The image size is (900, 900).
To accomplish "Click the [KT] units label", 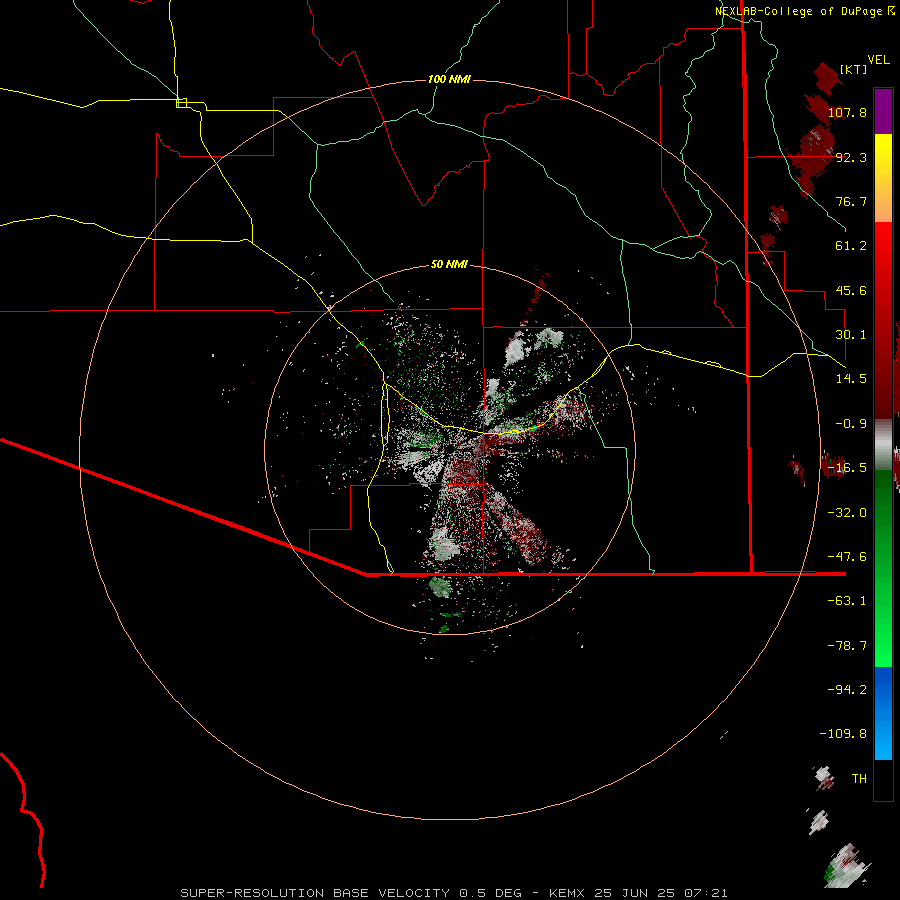I will click(x=853, y=69).
